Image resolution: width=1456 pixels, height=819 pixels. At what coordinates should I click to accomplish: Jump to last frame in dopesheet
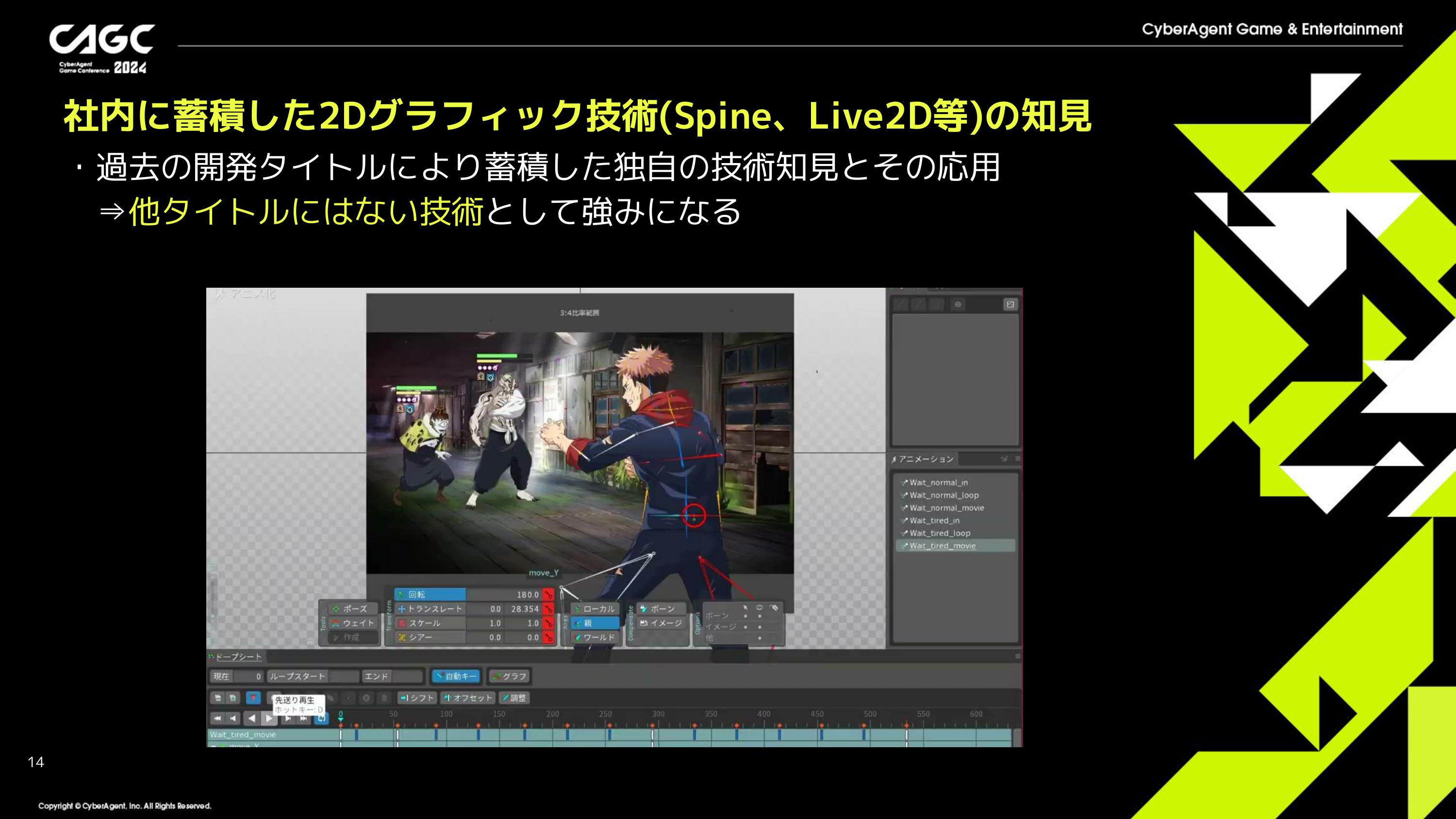coord(303,719)
